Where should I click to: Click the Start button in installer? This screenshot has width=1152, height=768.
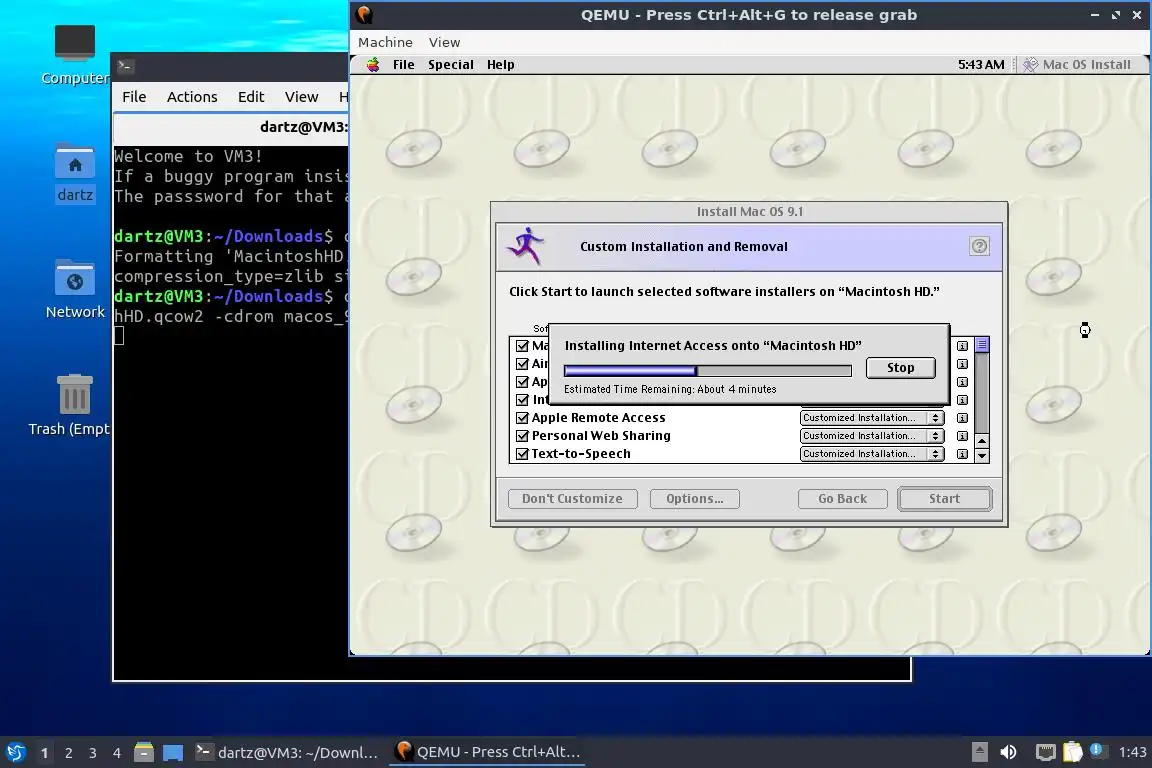tap(944, 498)
